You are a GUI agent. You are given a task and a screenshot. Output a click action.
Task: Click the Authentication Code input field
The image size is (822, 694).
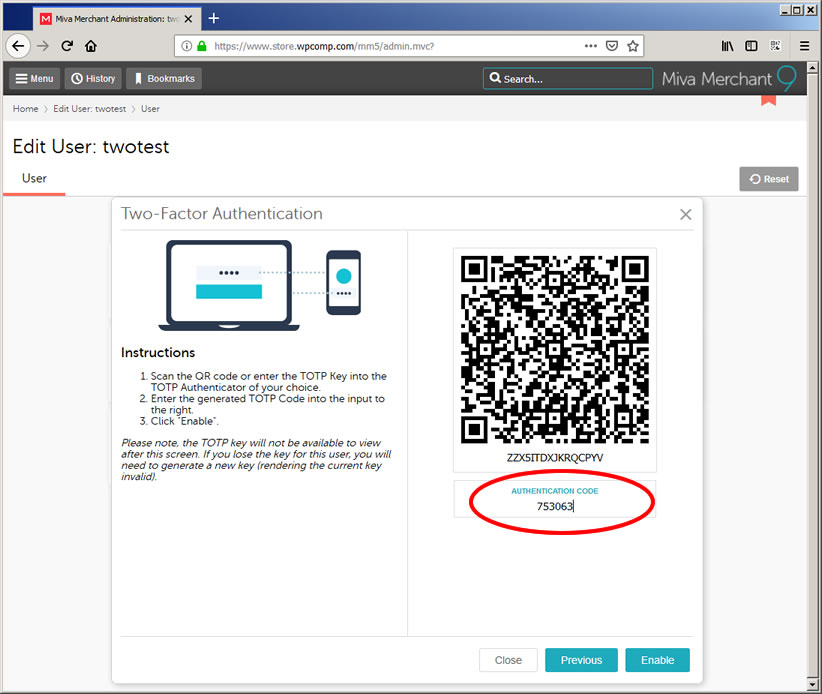point(555,506)
